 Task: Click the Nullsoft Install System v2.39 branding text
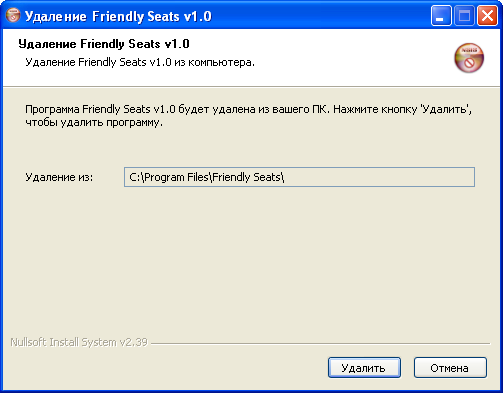[x=79, y=342]
